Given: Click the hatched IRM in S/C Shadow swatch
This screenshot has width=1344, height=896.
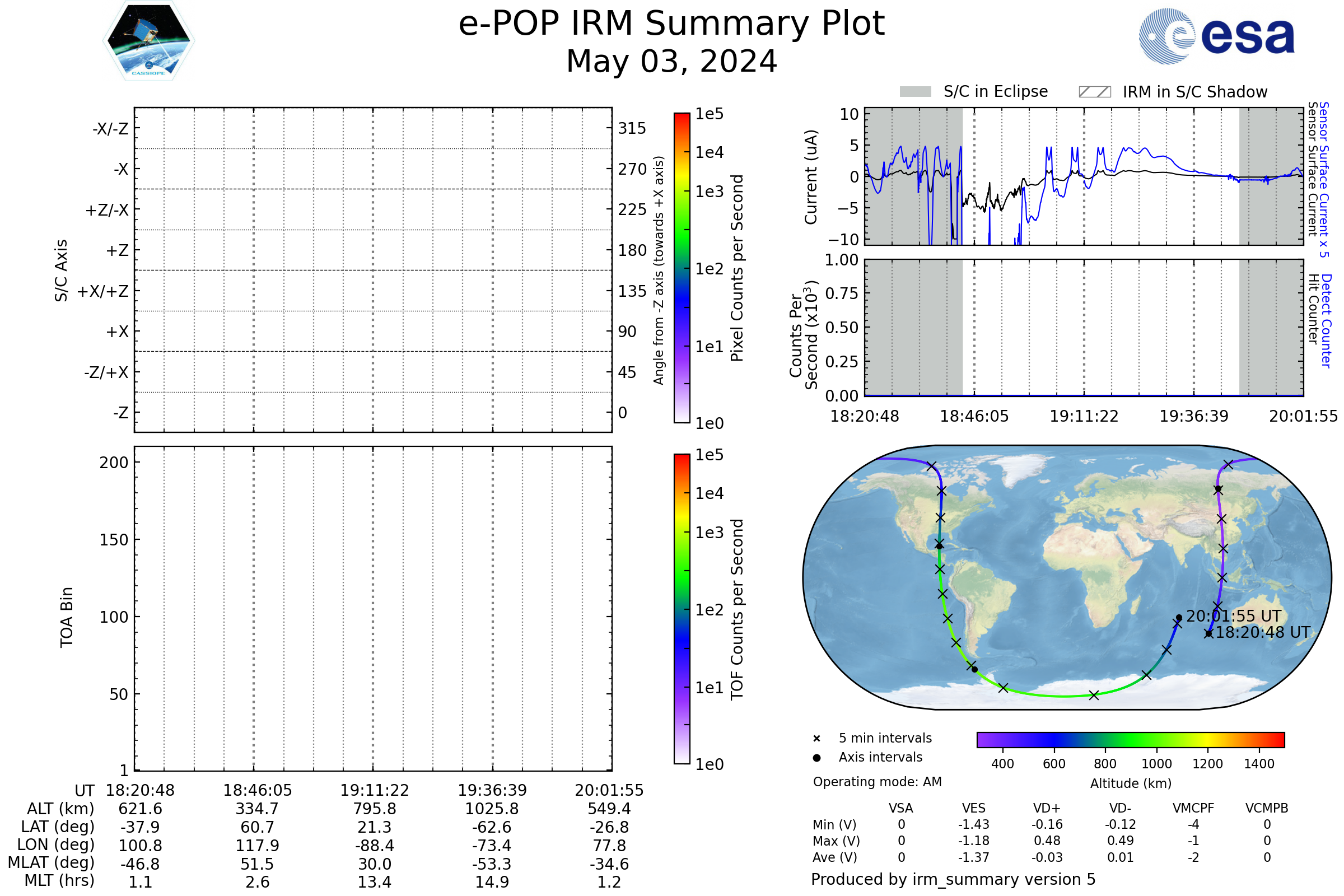Looking at the screenshot, I should [x=1094, y=92].
